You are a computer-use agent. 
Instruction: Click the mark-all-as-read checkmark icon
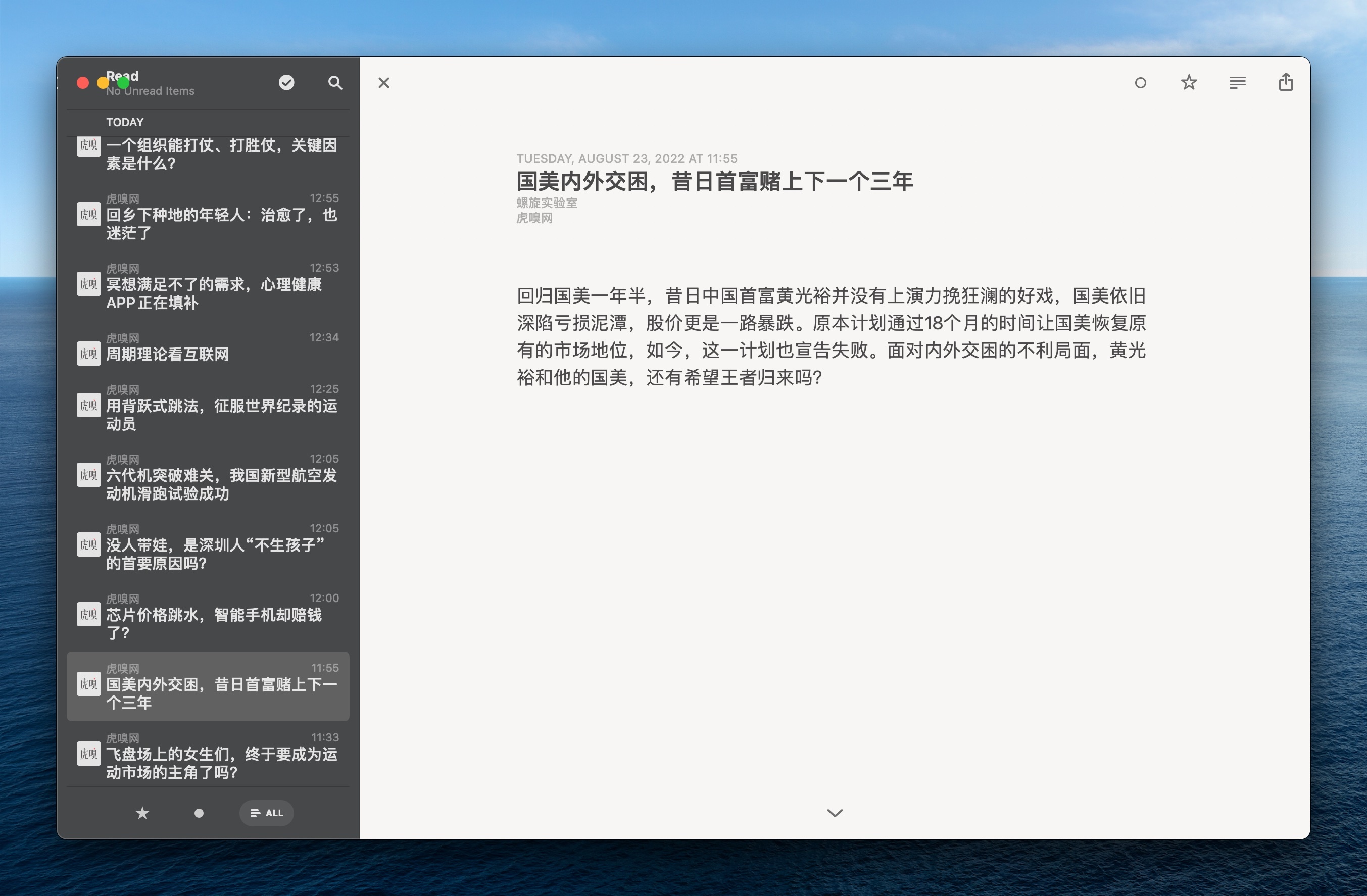point(286,82)
